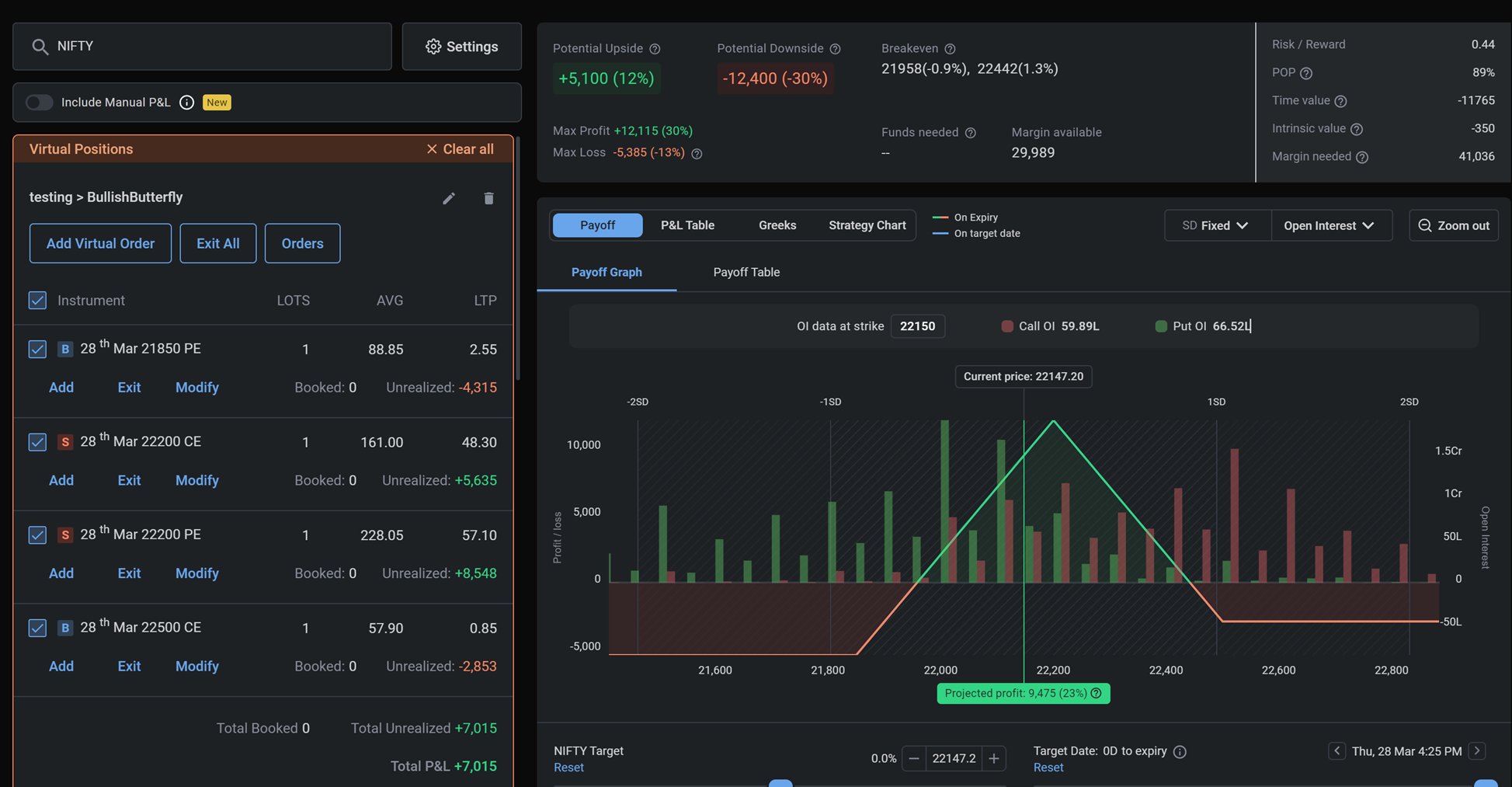The width and height of the screenshot is (1512, 787).
Task: Click the Max Loss info icon
Action: click(697, 154)
